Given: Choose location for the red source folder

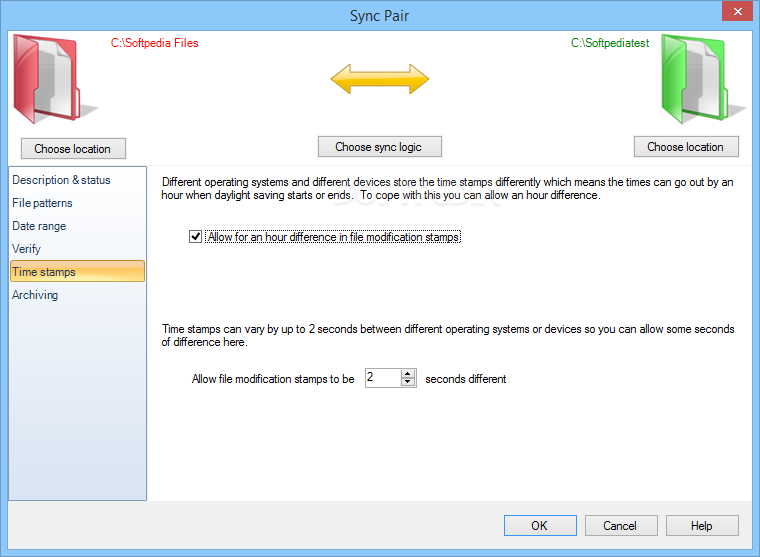Looking at the screenshot, I should tap(73, 148).
